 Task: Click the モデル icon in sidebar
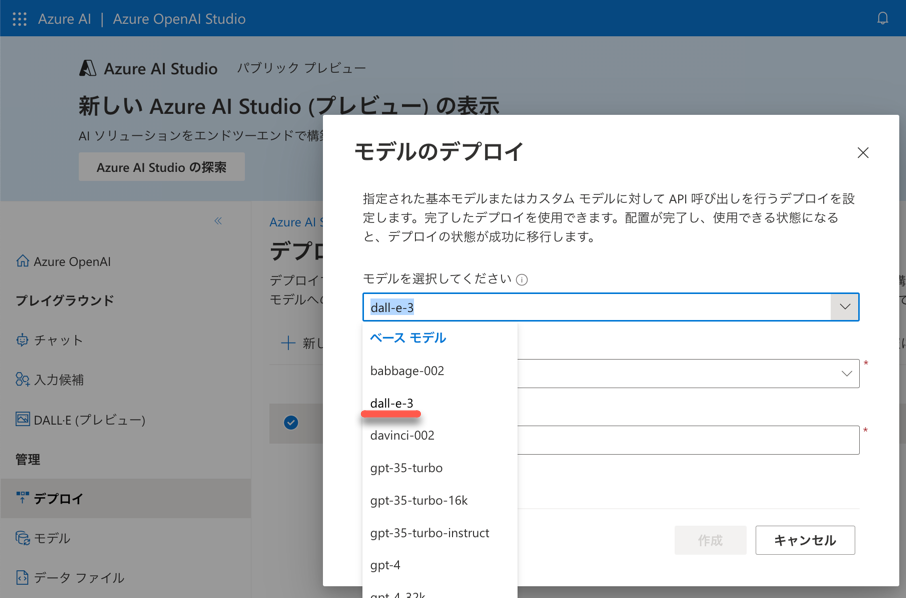(23, 538)
